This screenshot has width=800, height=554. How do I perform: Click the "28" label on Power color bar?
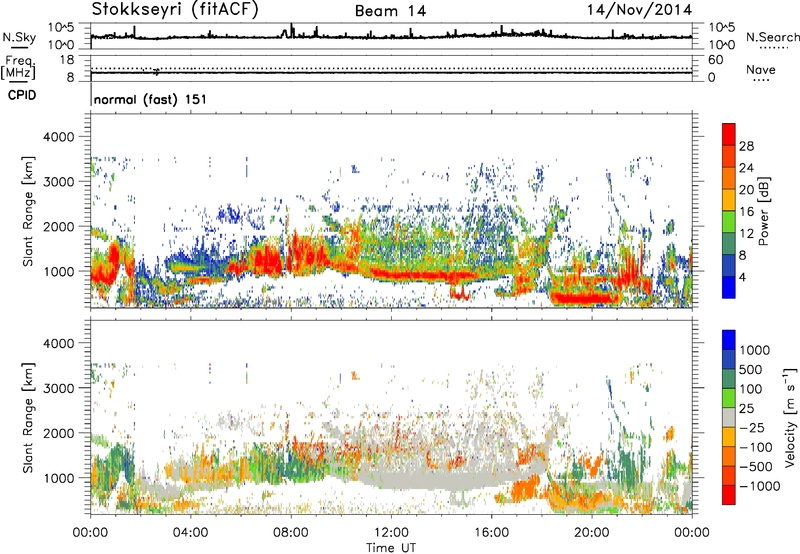click(746, 146)
